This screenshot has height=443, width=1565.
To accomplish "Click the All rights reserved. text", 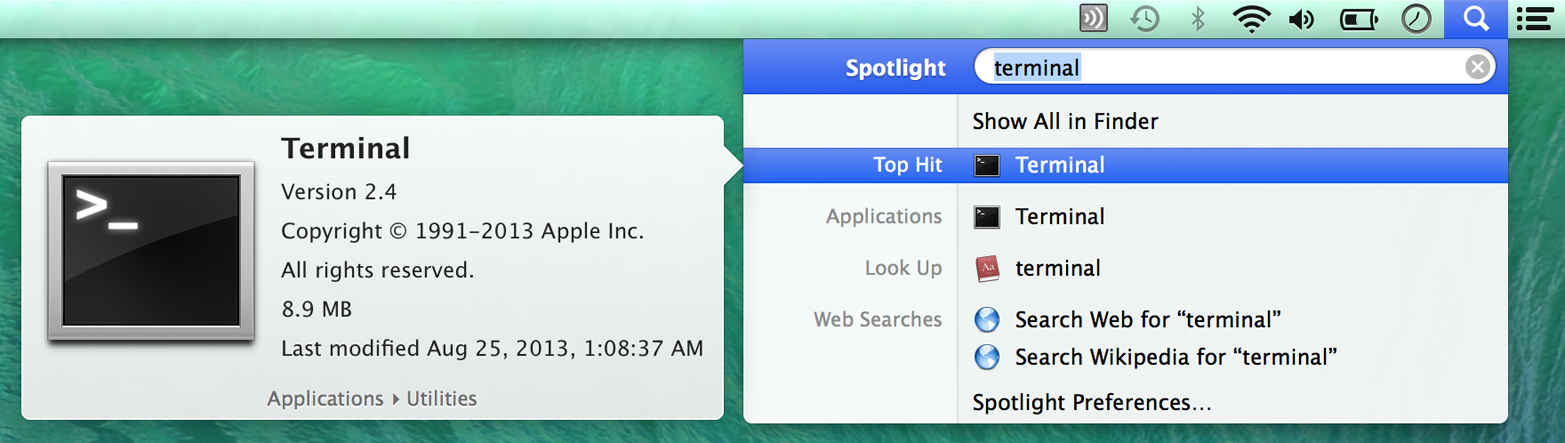I will tap(378, 270).
